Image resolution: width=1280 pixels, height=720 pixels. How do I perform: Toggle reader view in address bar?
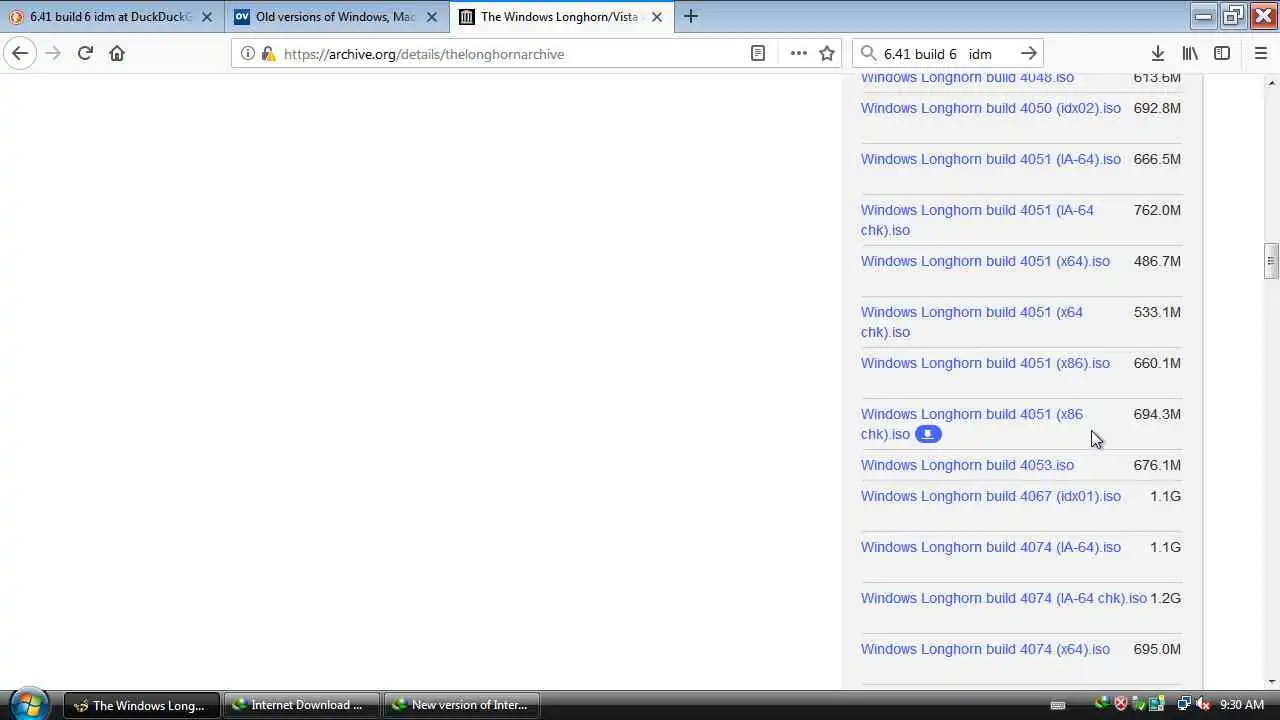[x=758, y=54]
